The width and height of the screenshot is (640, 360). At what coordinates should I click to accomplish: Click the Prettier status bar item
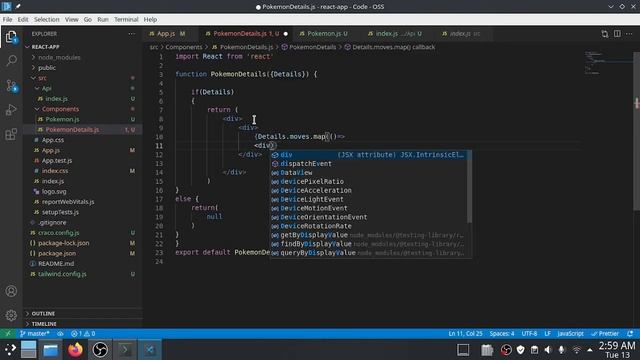coord(605,333)
